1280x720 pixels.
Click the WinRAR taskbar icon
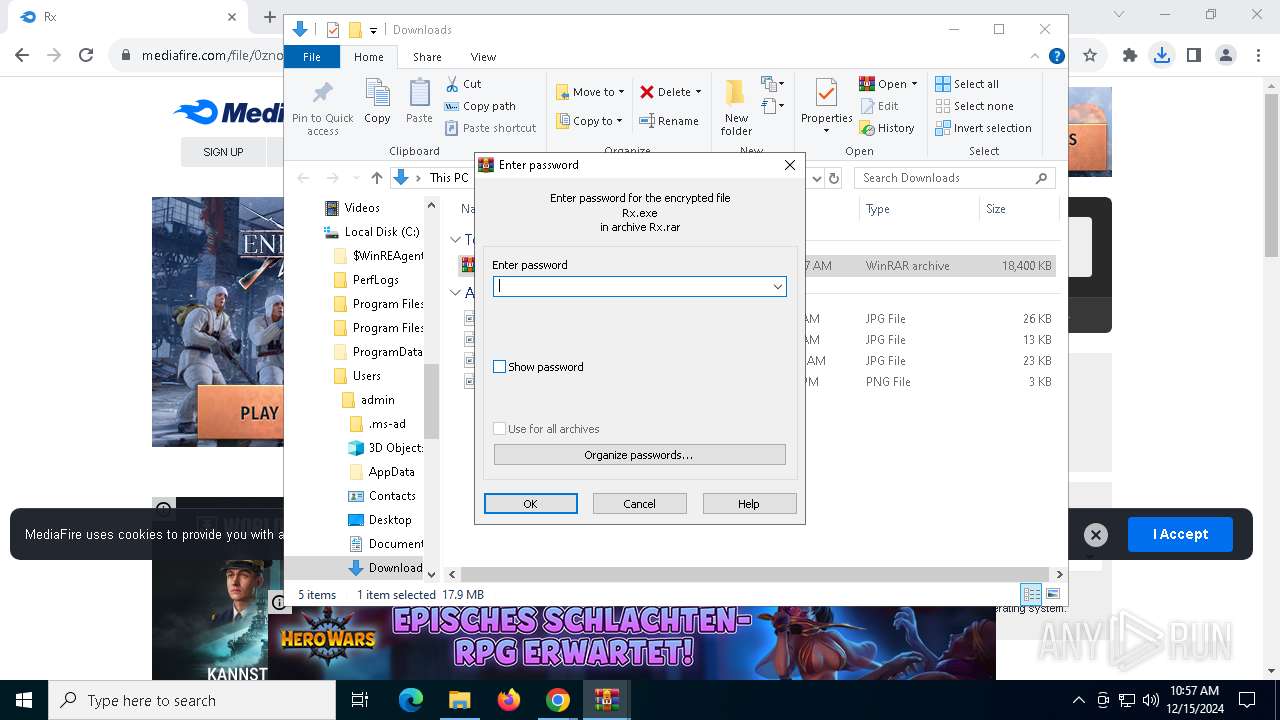click(x=606, y=700)
